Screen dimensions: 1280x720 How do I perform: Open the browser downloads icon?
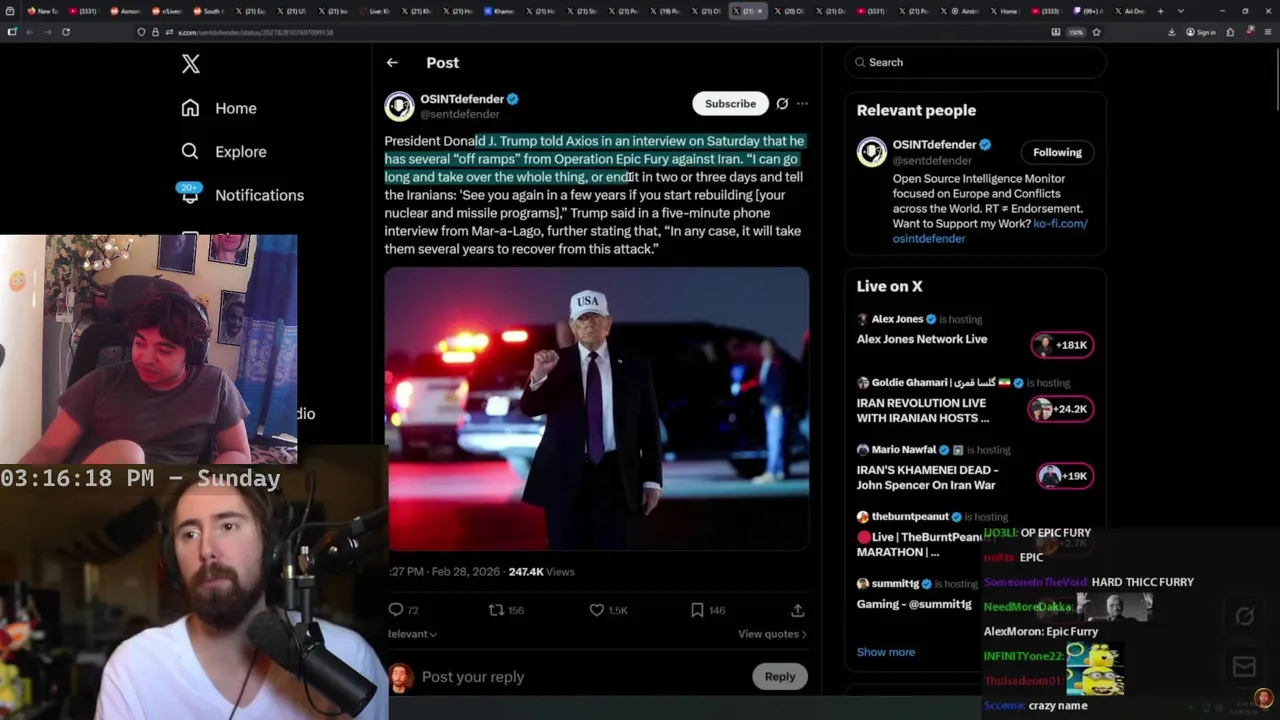pyautogui.click(x=1172, y=32)
